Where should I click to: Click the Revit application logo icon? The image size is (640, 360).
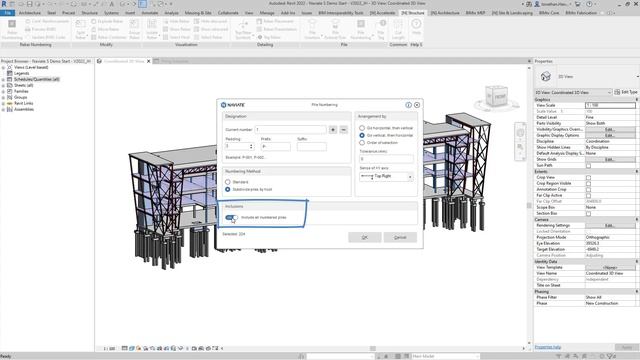[4, 4]
